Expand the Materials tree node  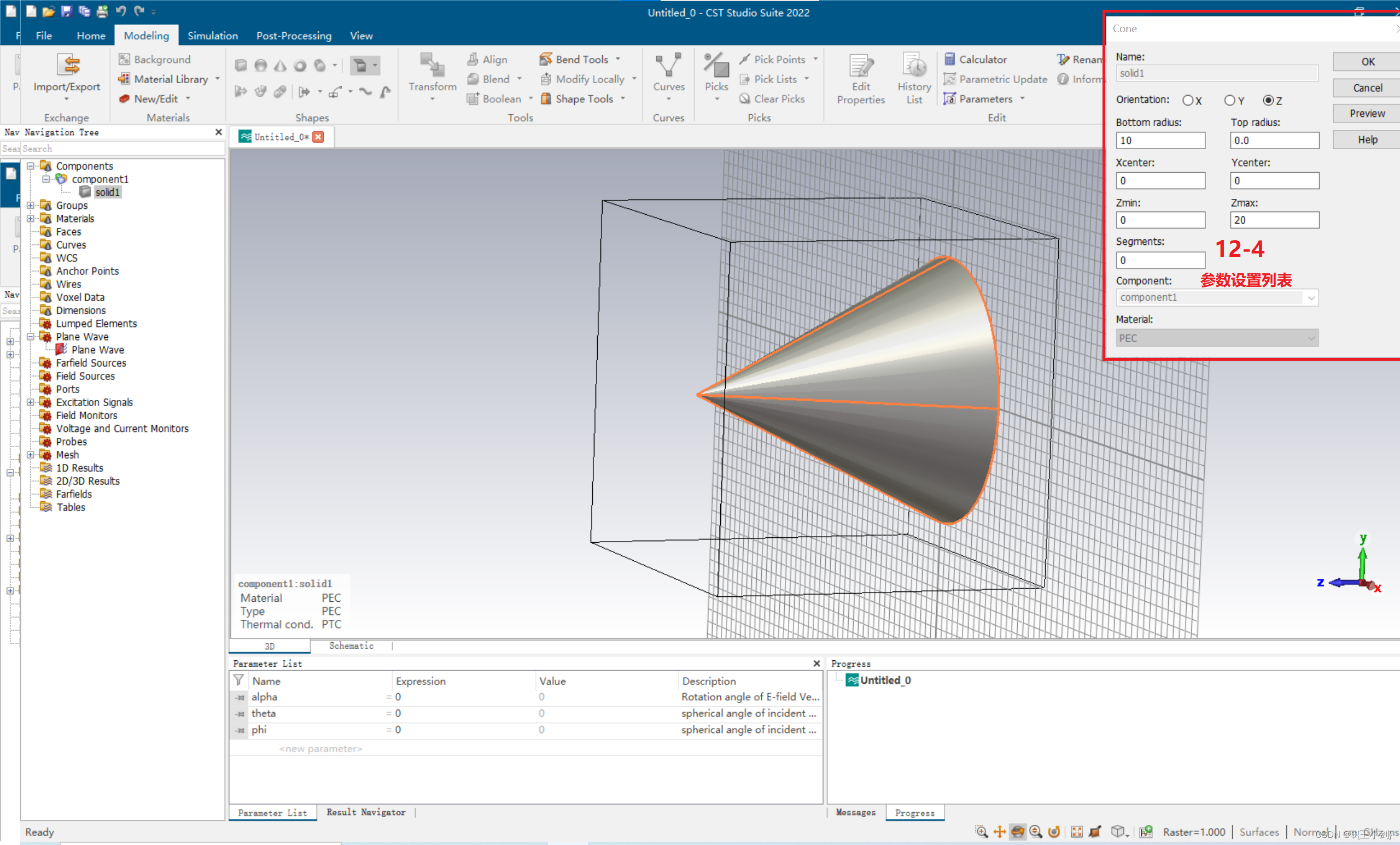(31, 219)
